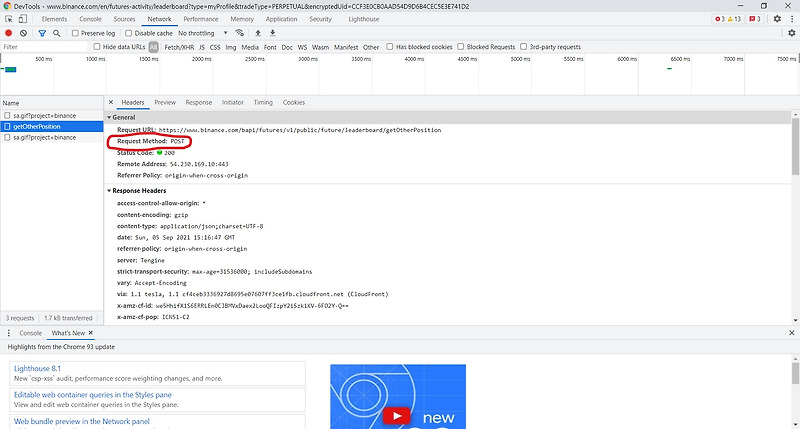Toggle device toolbar icon

tap(23, 19)
